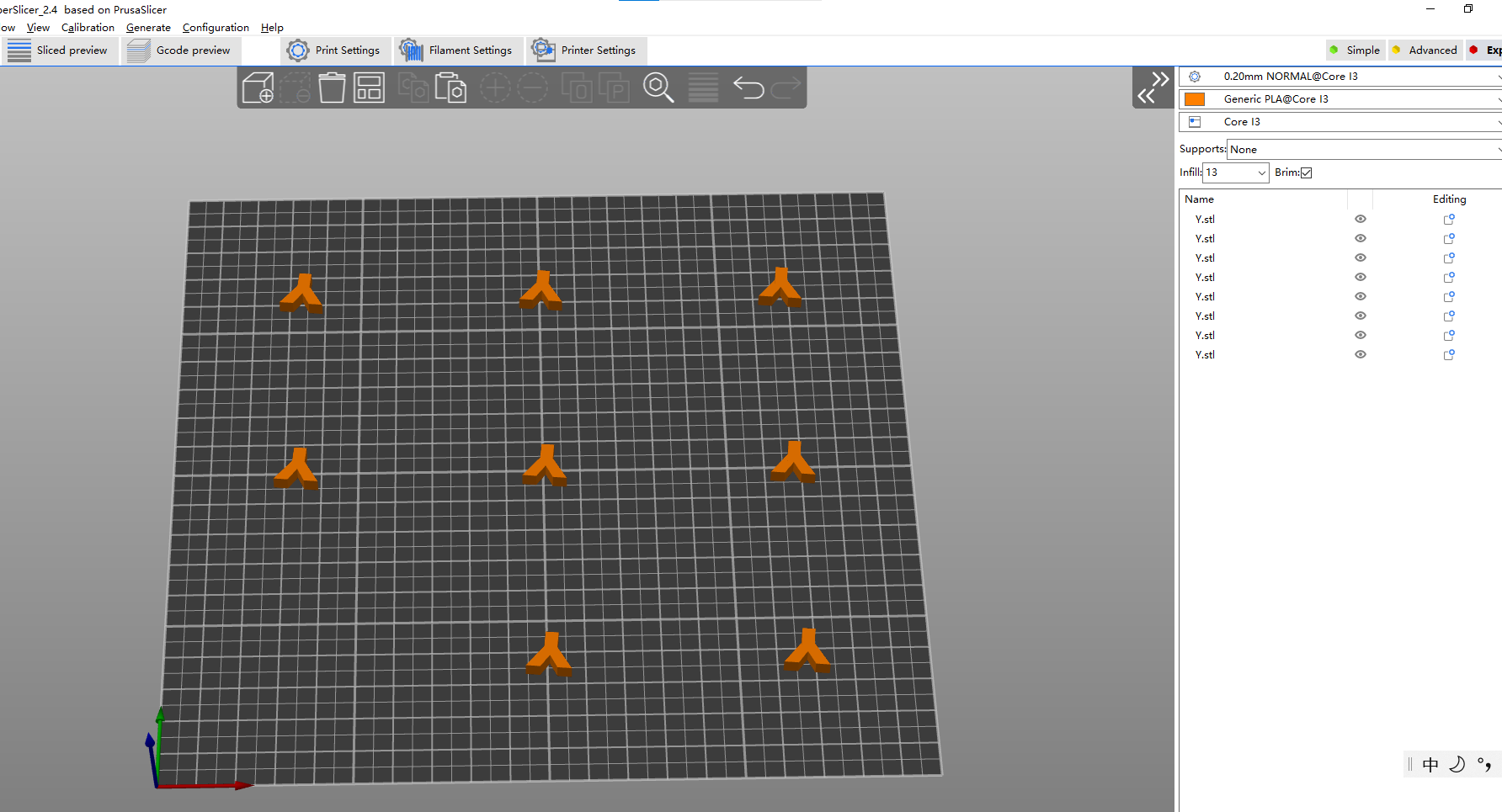Click the orange filament color swatch

point(1194,99)
